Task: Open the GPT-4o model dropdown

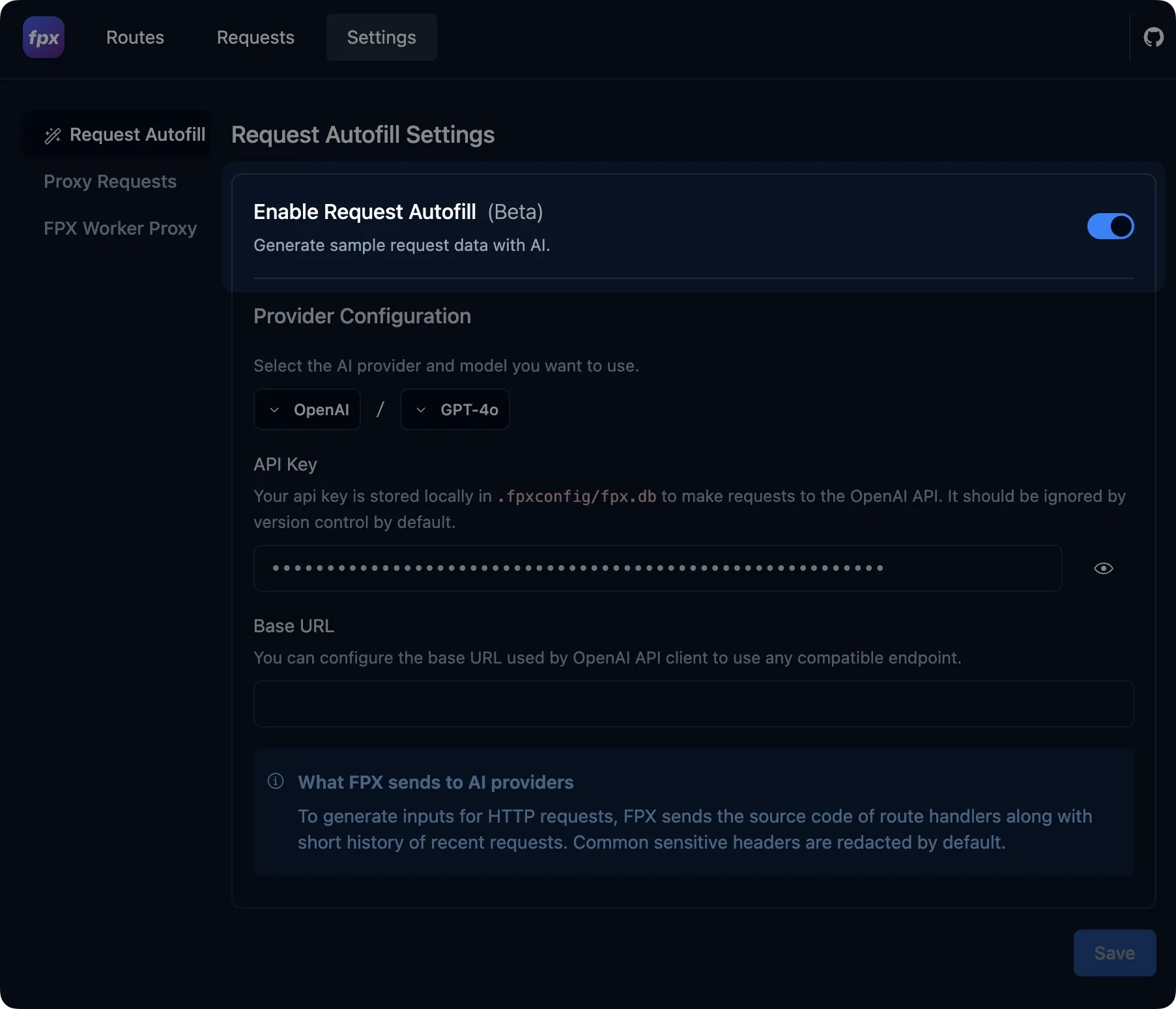Action: [x=455, y=409]
